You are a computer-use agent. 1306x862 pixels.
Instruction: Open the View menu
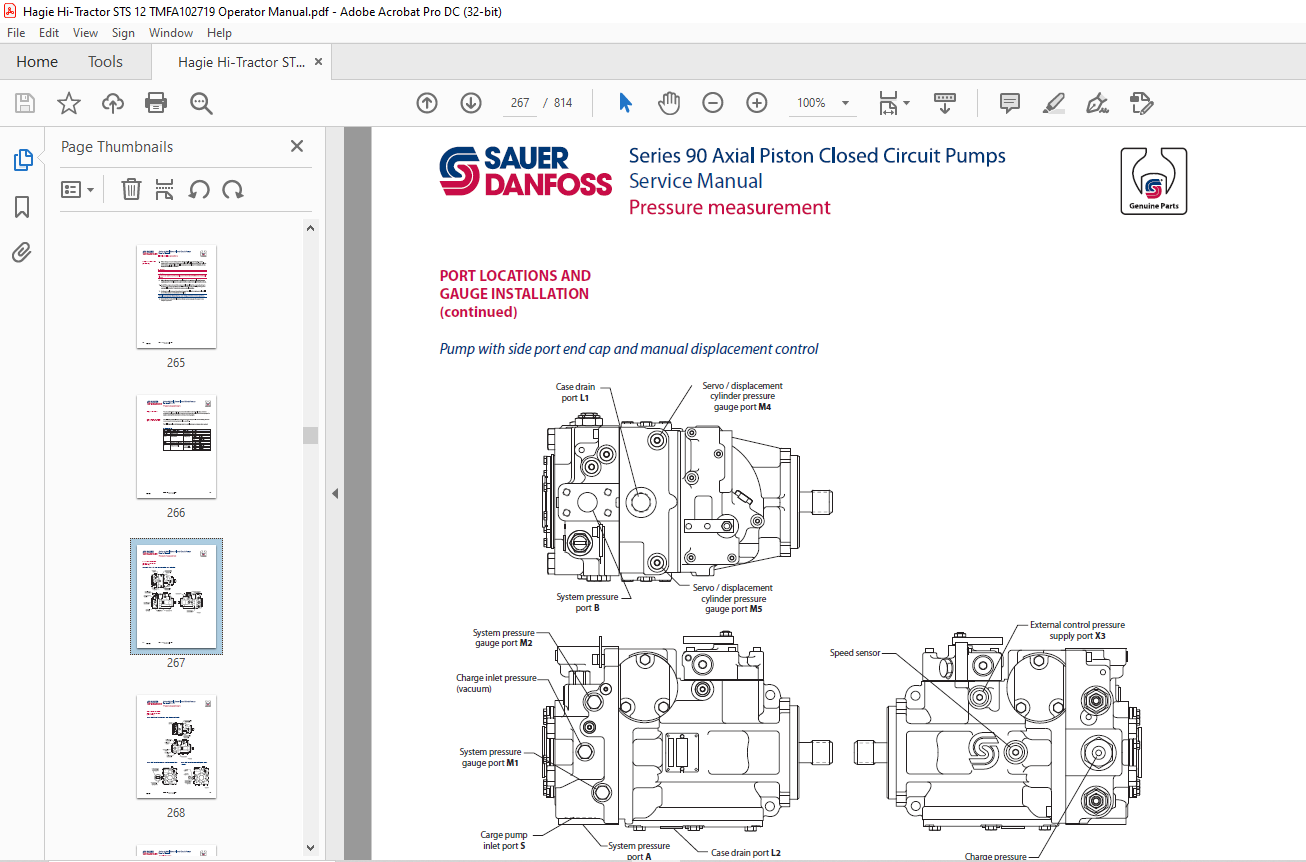(86, 33)
